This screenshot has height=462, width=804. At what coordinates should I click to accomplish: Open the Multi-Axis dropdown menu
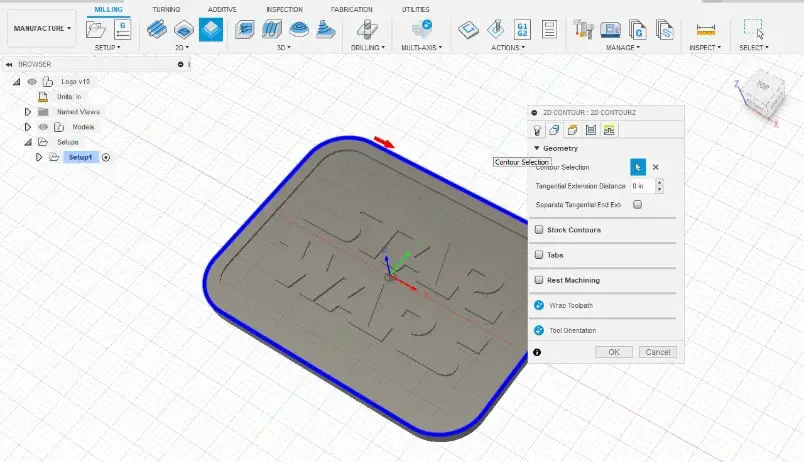421,47
